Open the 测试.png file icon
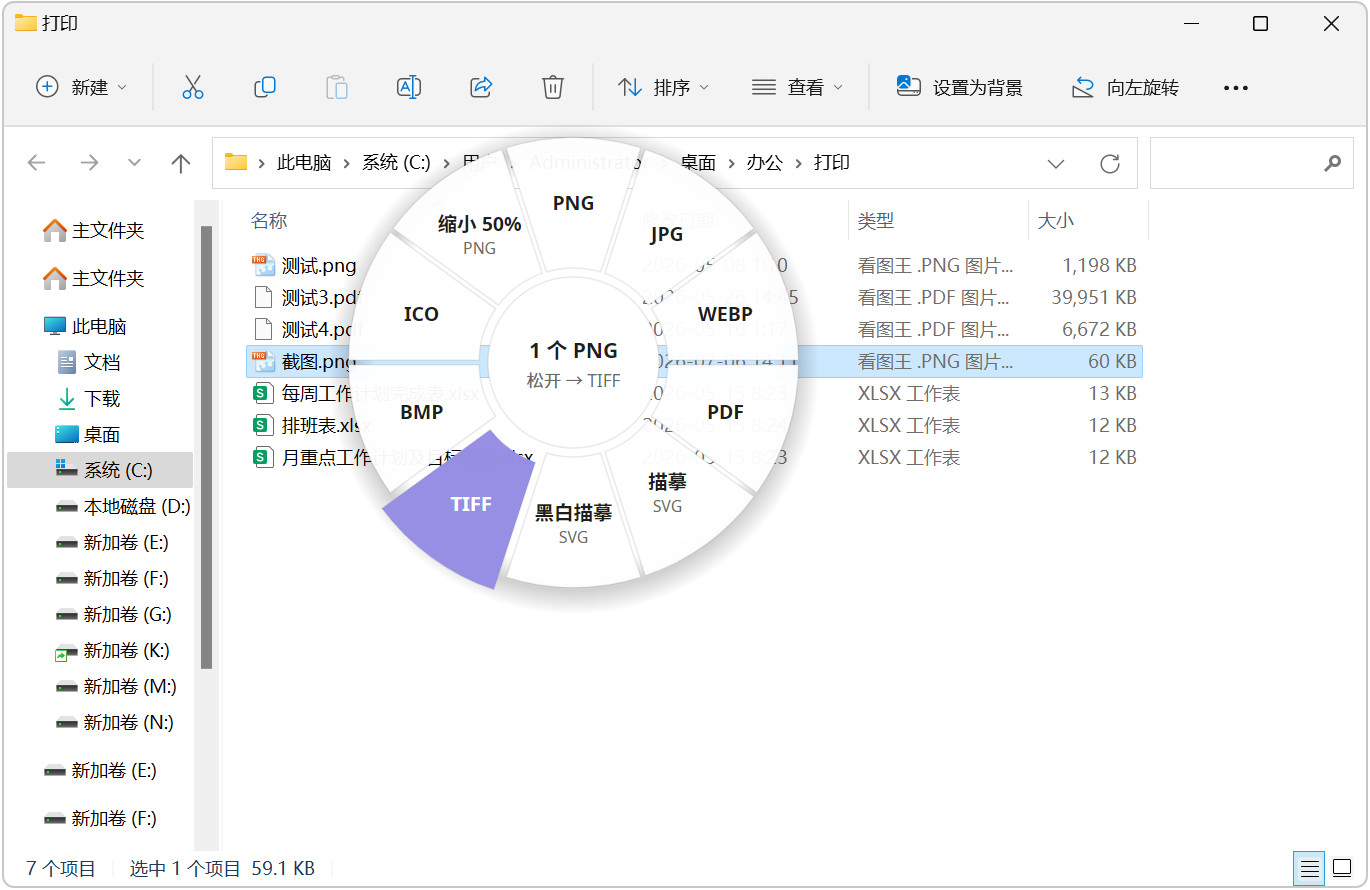The height and width of the screenshot is (890, 1370). pos(263,265)
